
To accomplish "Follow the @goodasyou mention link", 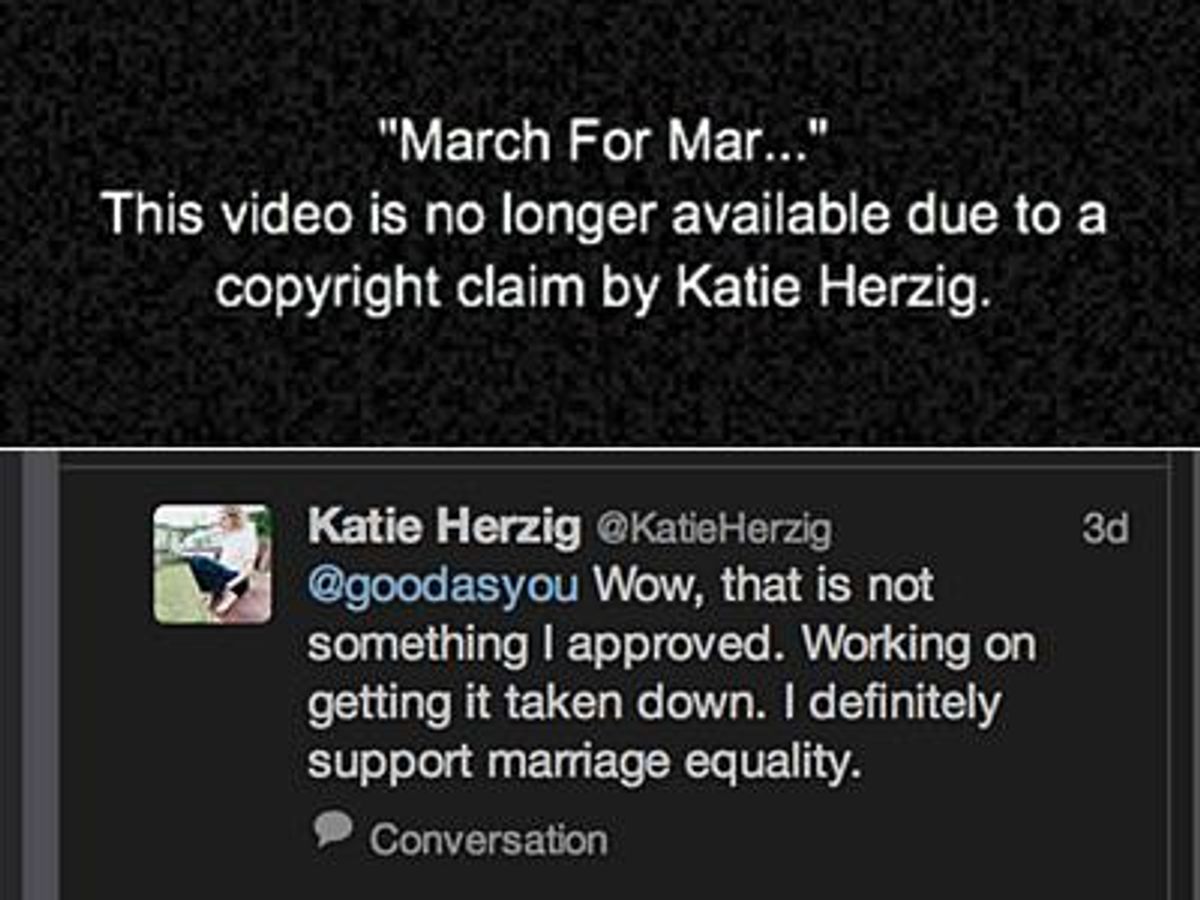I will (443, 586).
